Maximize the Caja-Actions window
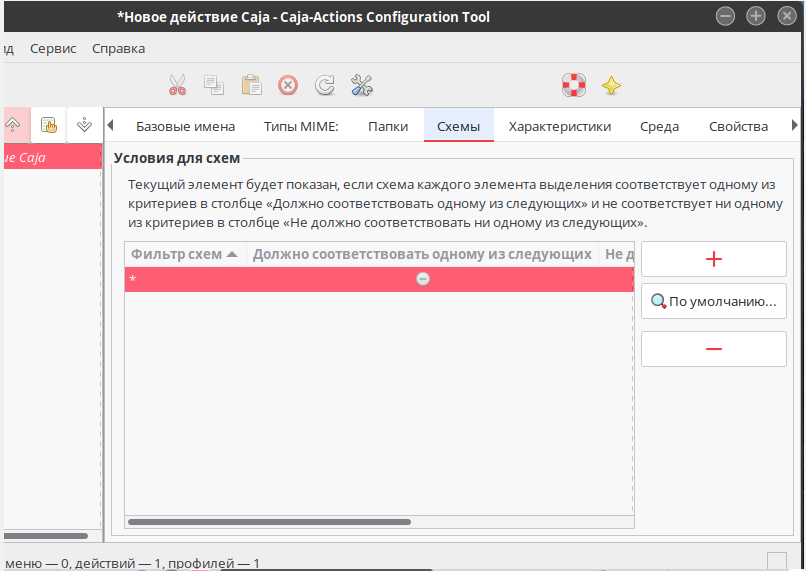Screen dimensions: 806x571 pos(756,16)
